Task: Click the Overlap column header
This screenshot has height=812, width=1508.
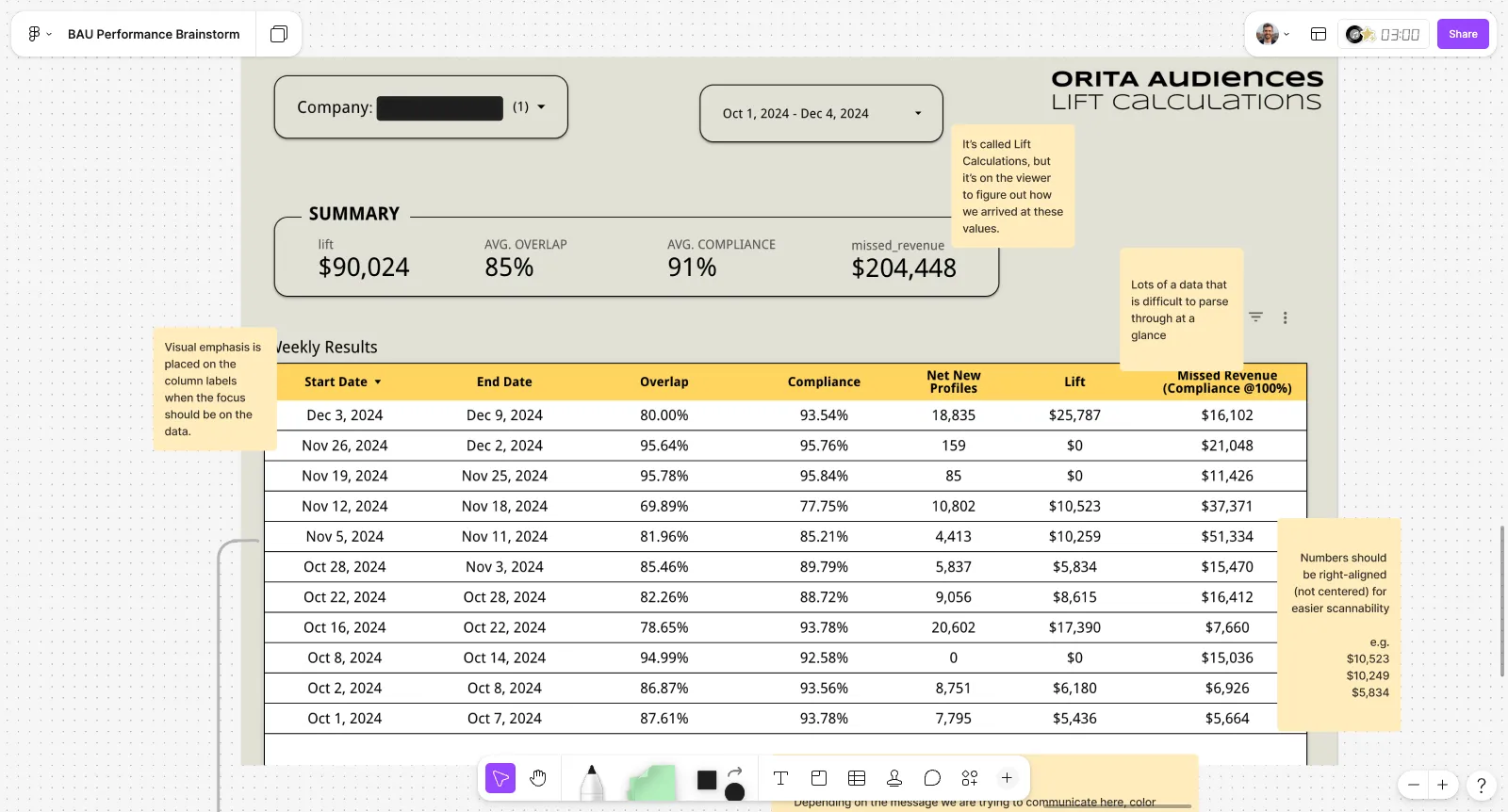Action: pos(664,382)
